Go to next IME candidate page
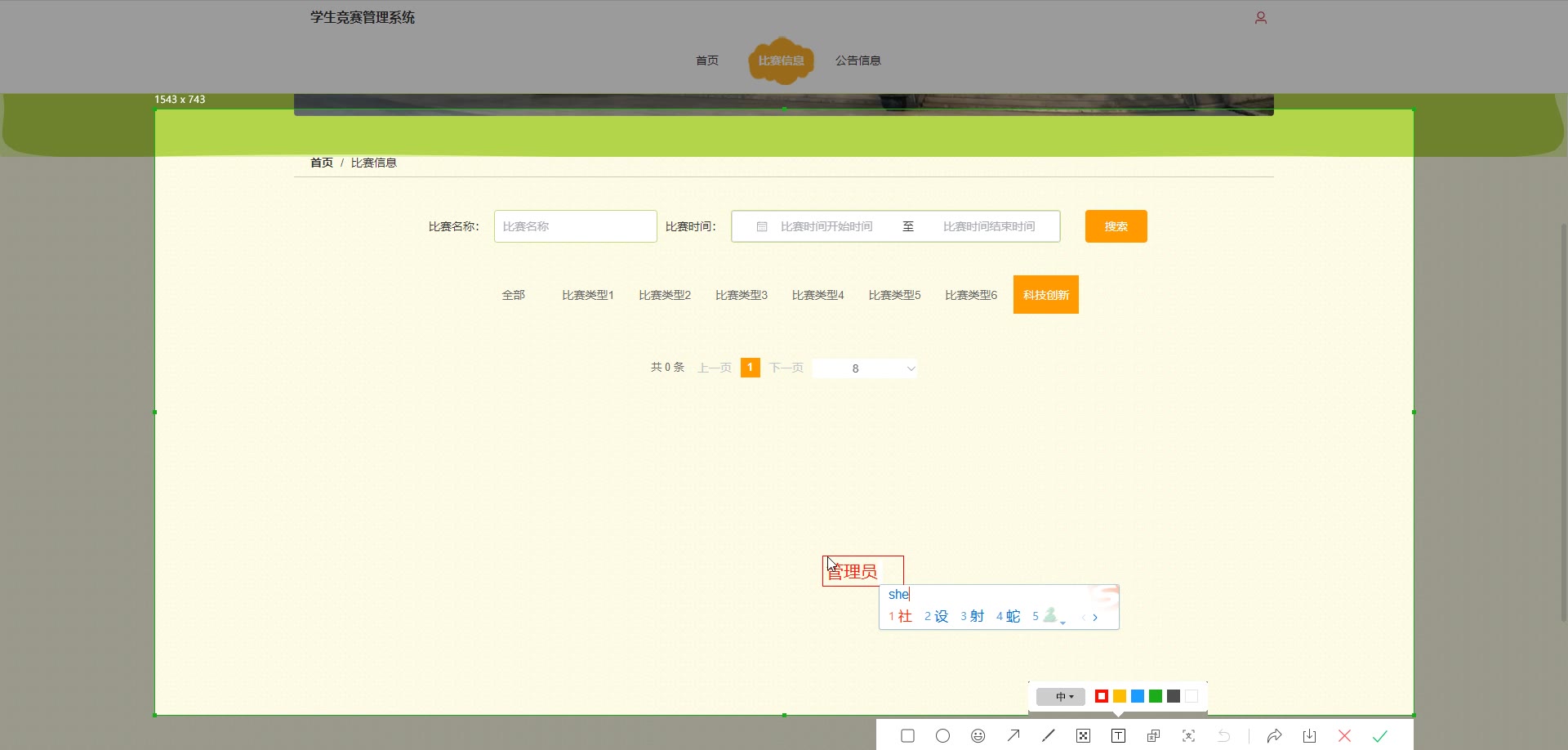Viewport: 1568px width, 750px height. coord(1095,618)
